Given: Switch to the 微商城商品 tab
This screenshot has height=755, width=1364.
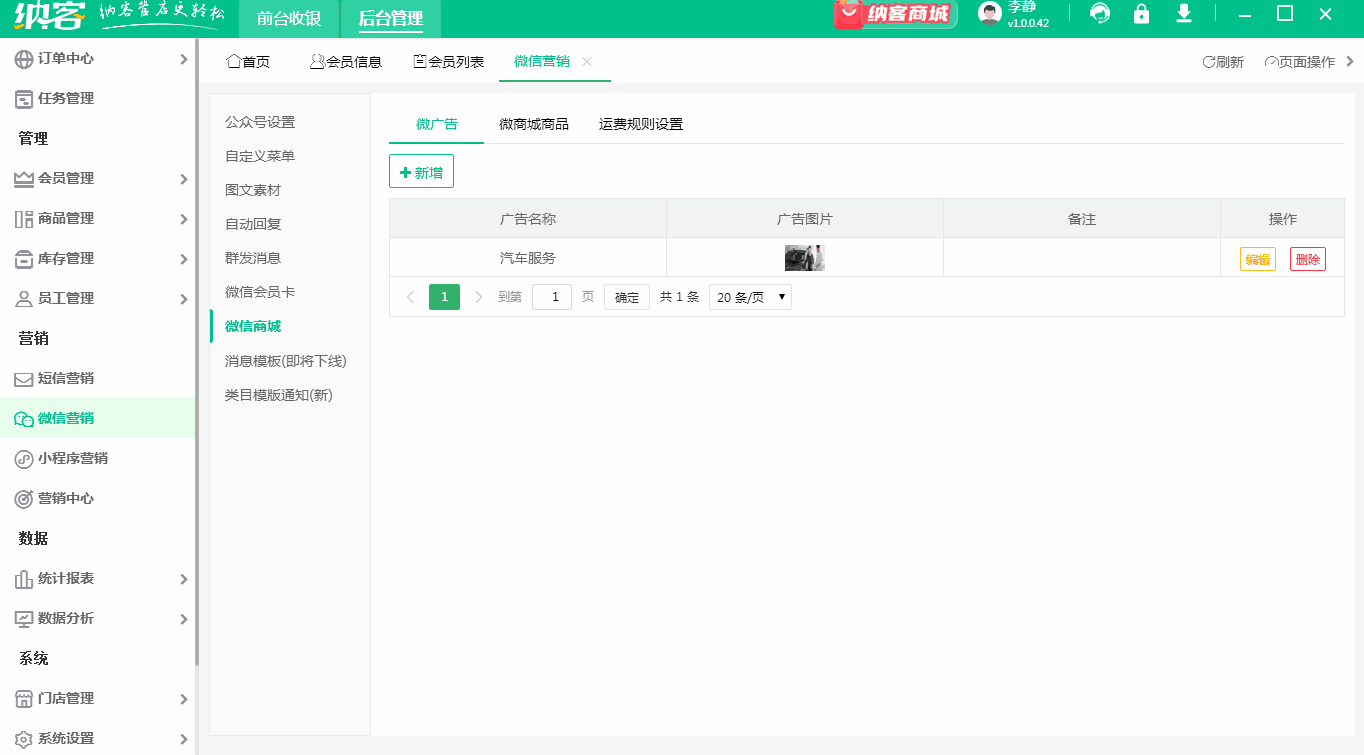Looking at the screenshot, I should [534, 123].
